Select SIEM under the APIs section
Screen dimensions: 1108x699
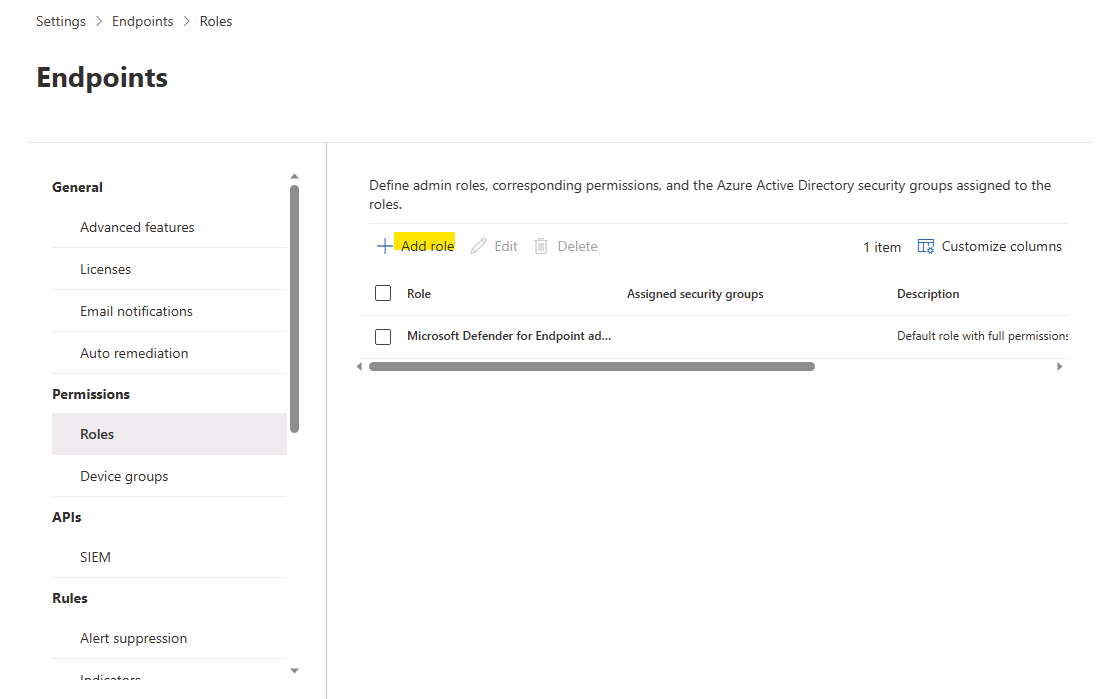coord(95,556)
